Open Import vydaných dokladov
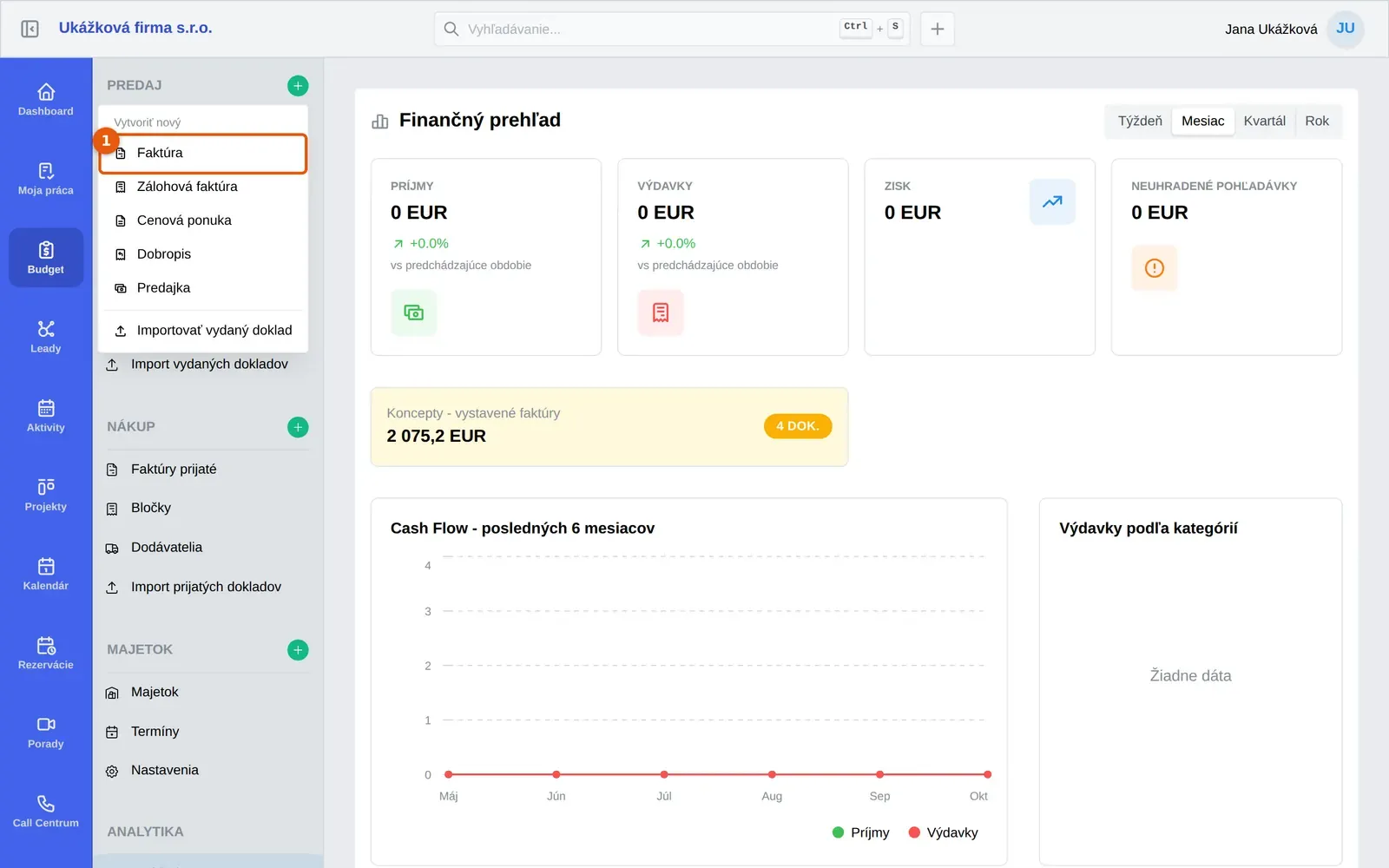The width and height of the screenshot is (1389, 868). pos(208,365)
